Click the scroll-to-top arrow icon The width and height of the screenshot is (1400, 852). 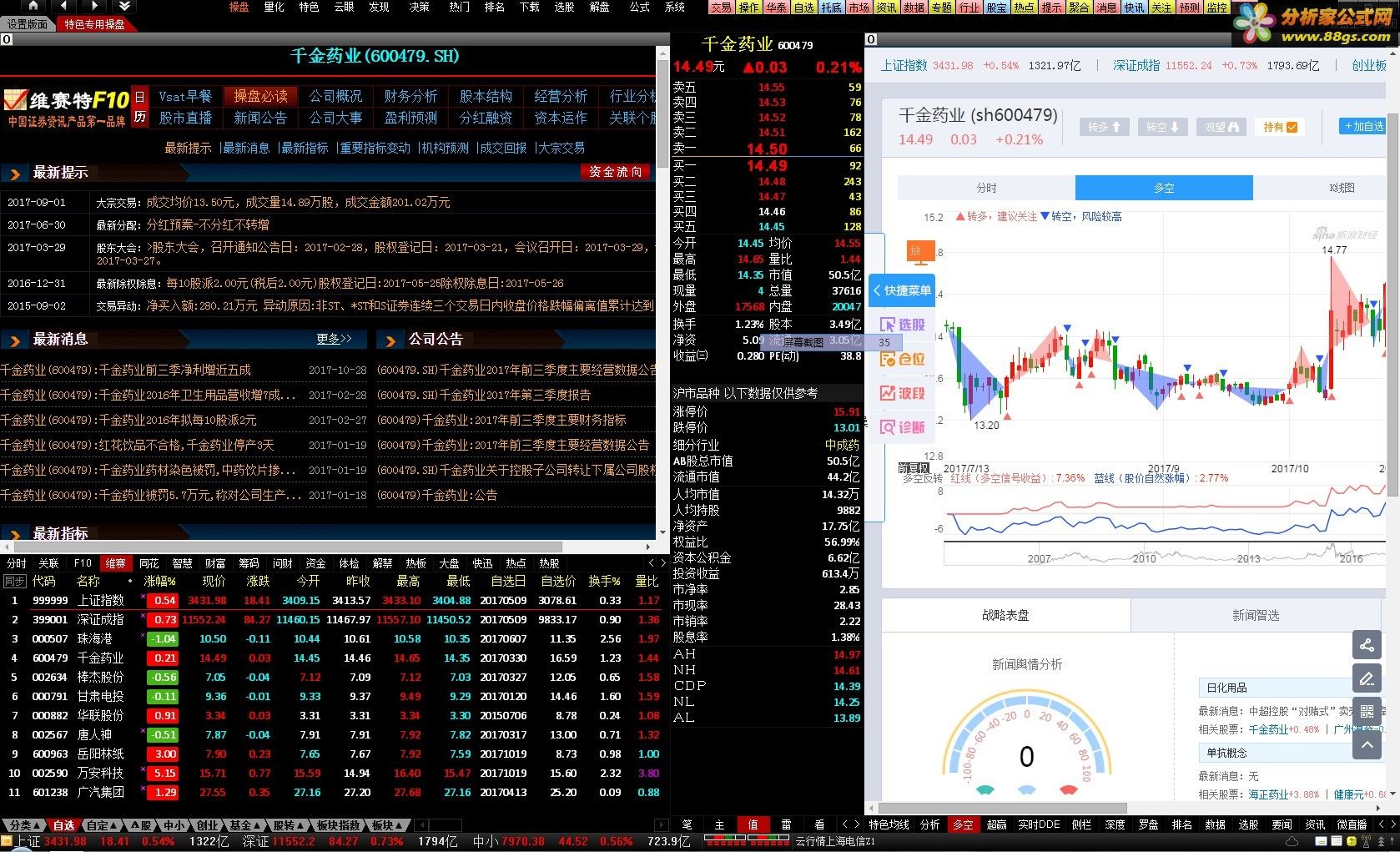(x=1367, y=744)
